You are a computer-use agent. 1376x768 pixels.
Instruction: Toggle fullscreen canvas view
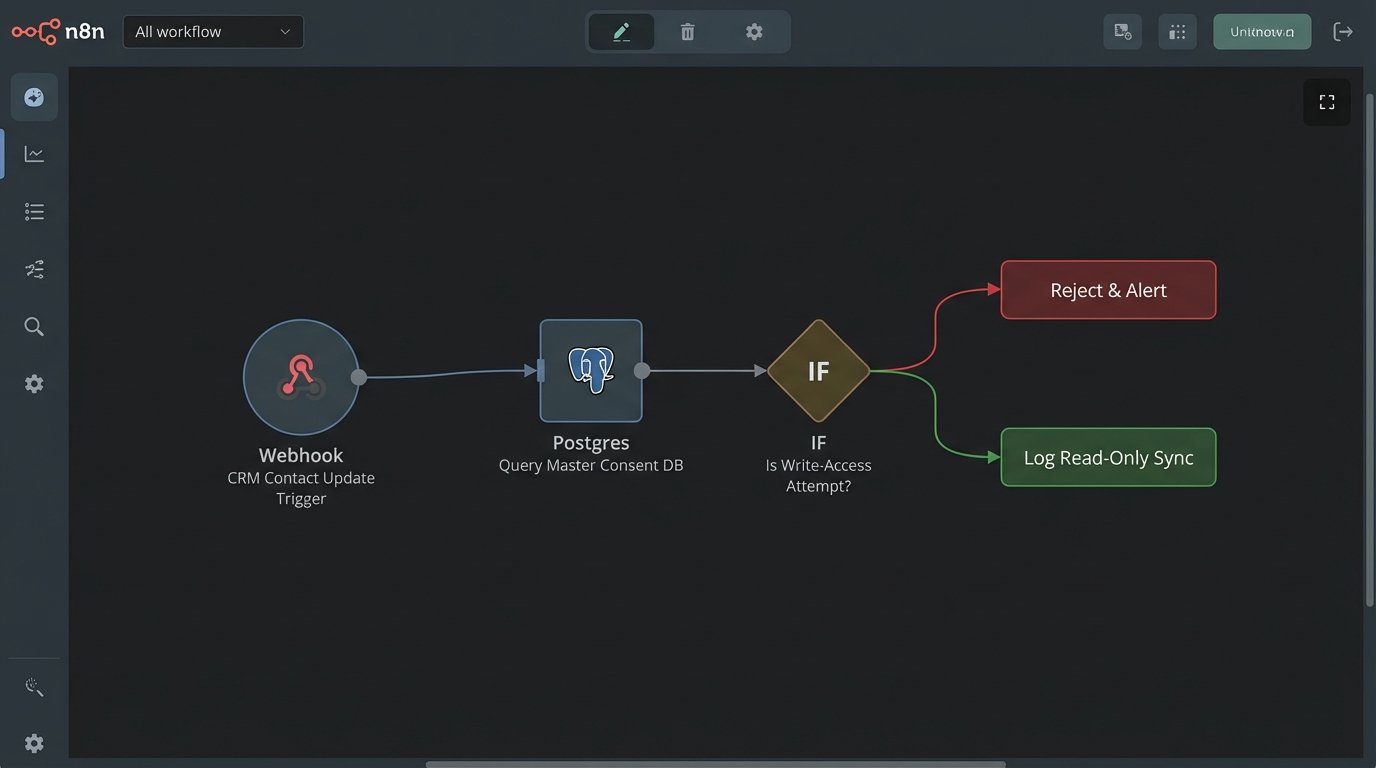click(x=1327, y=102)
